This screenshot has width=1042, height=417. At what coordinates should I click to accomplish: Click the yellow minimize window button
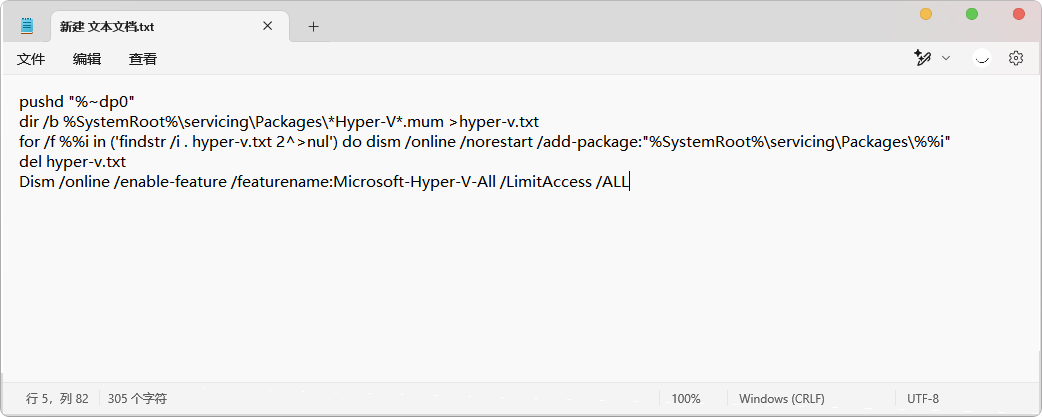(925, 14)
